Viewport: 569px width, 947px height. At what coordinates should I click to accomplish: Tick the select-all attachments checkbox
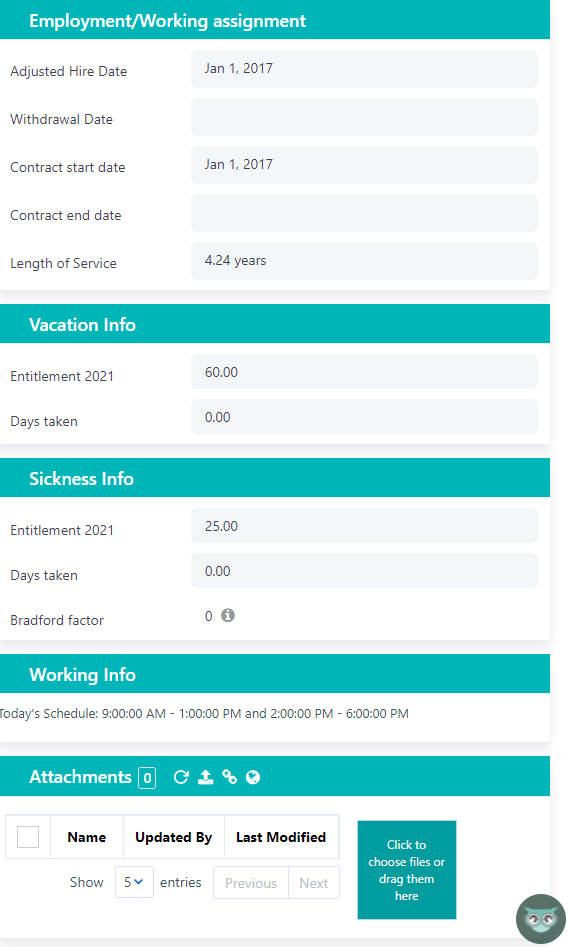coord(28,837)
